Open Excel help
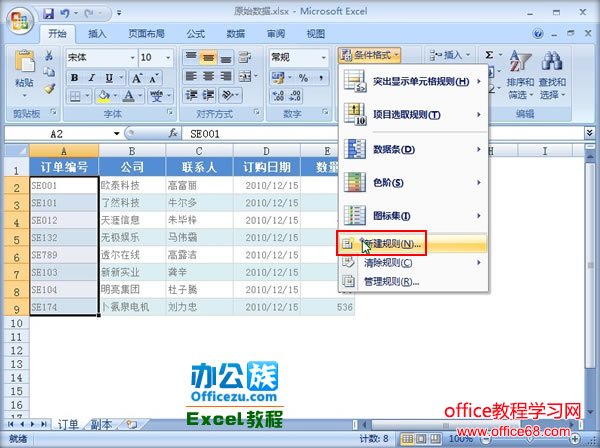Viewport: 600px width, 448px height. [538, 34]
